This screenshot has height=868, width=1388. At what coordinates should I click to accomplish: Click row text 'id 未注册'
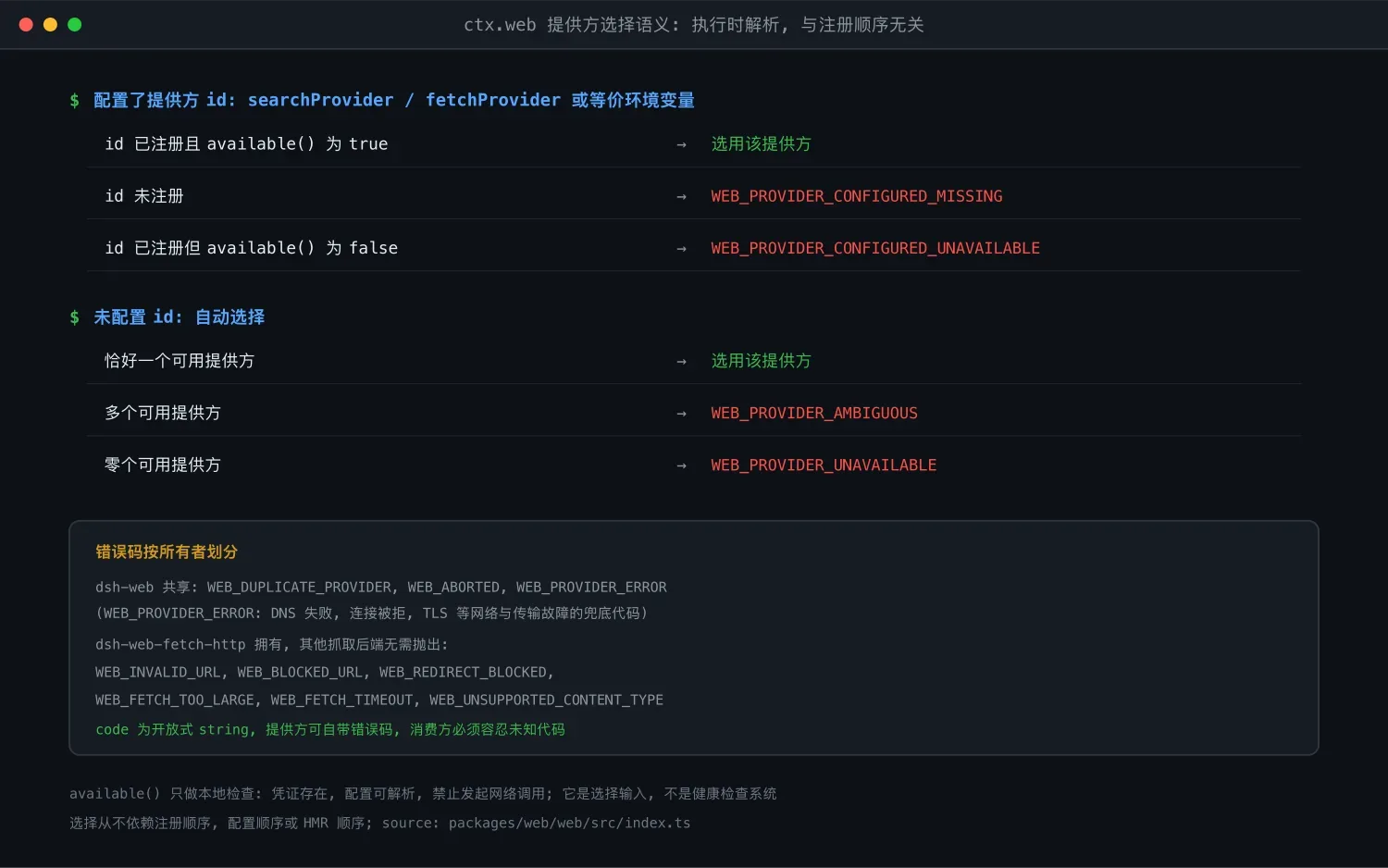click(x=144, y=196)
